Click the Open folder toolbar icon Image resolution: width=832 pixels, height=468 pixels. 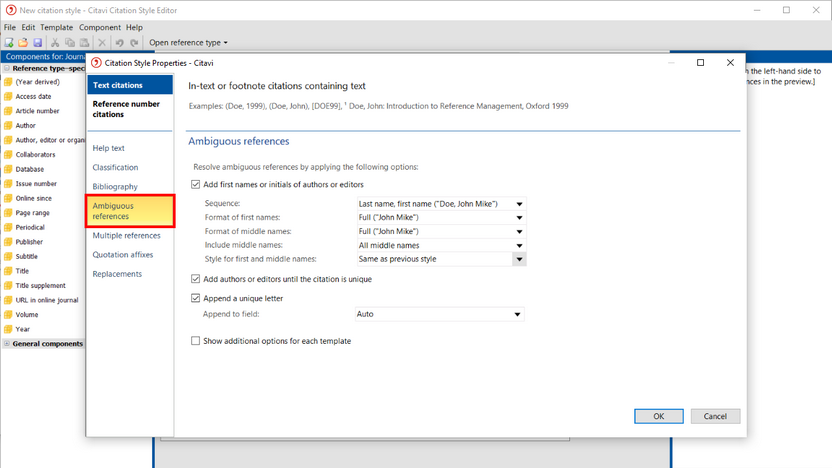[23, 42]
